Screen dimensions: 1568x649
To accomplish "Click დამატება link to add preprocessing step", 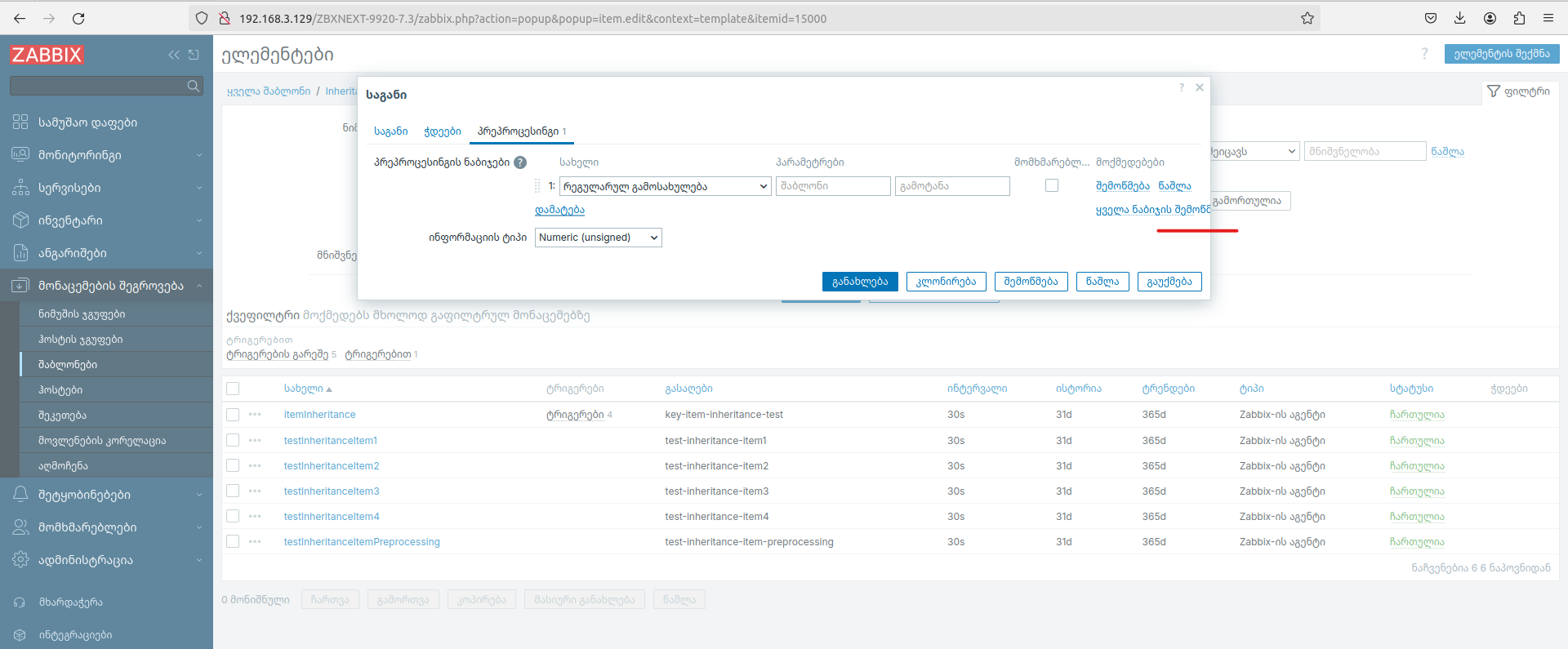I will (x=559, y=210).
